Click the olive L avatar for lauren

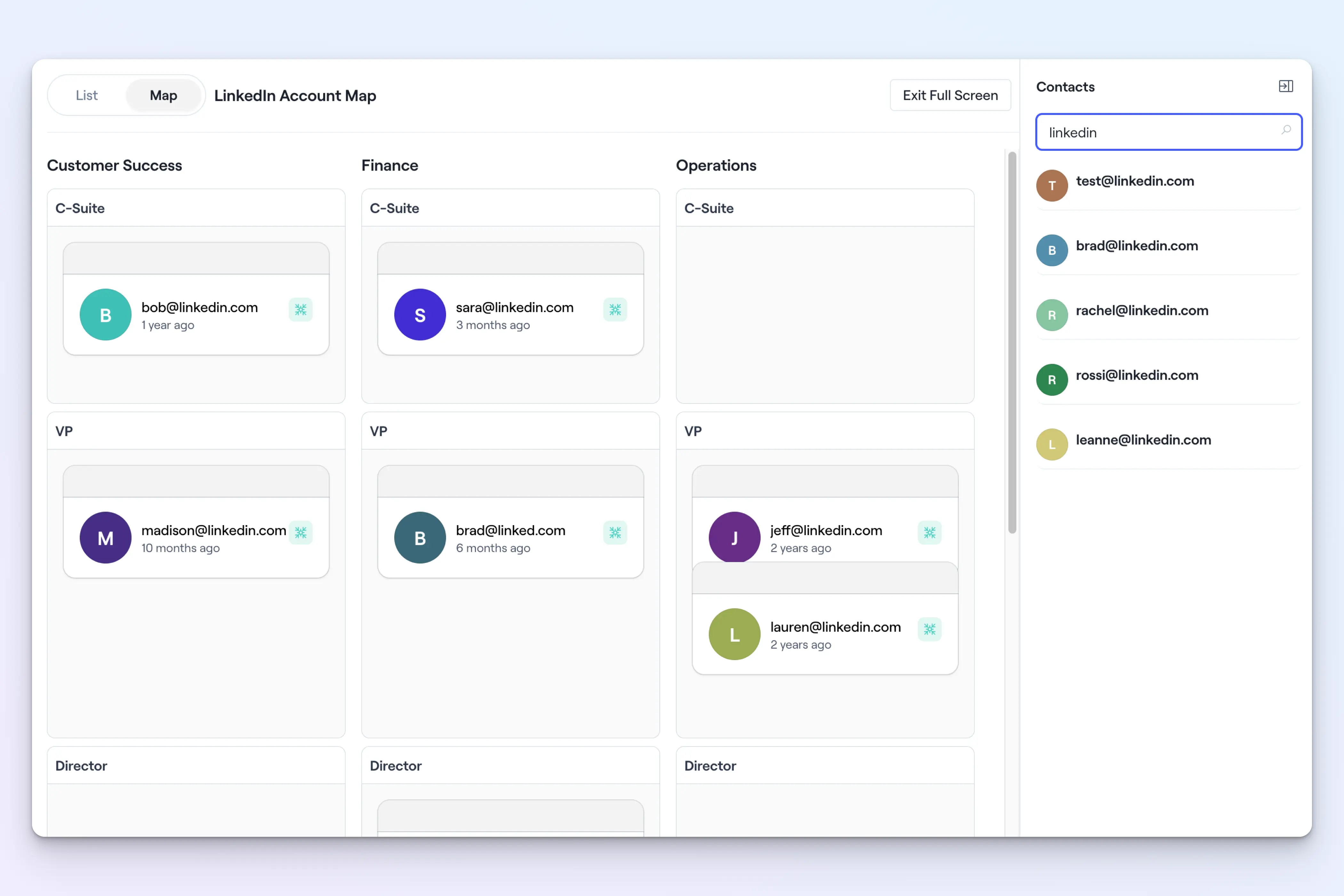[734, 634]
